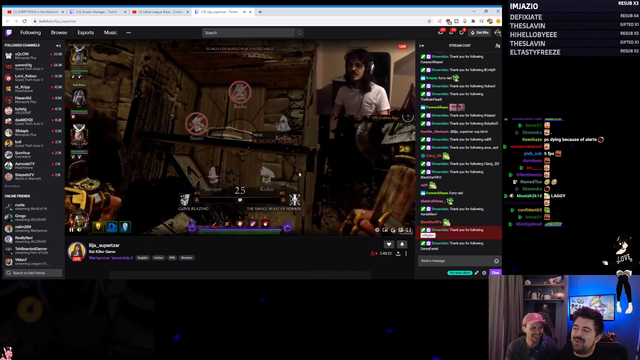
Task: Open summit1g channel in followed list
Action: click(33, 67)
